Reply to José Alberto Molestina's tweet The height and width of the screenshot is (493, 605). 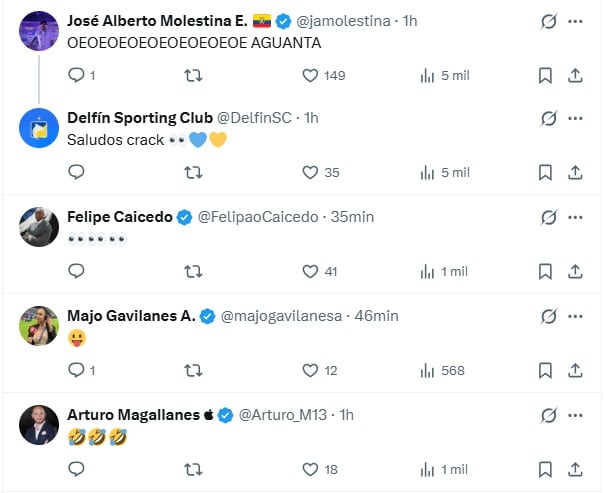76,75
